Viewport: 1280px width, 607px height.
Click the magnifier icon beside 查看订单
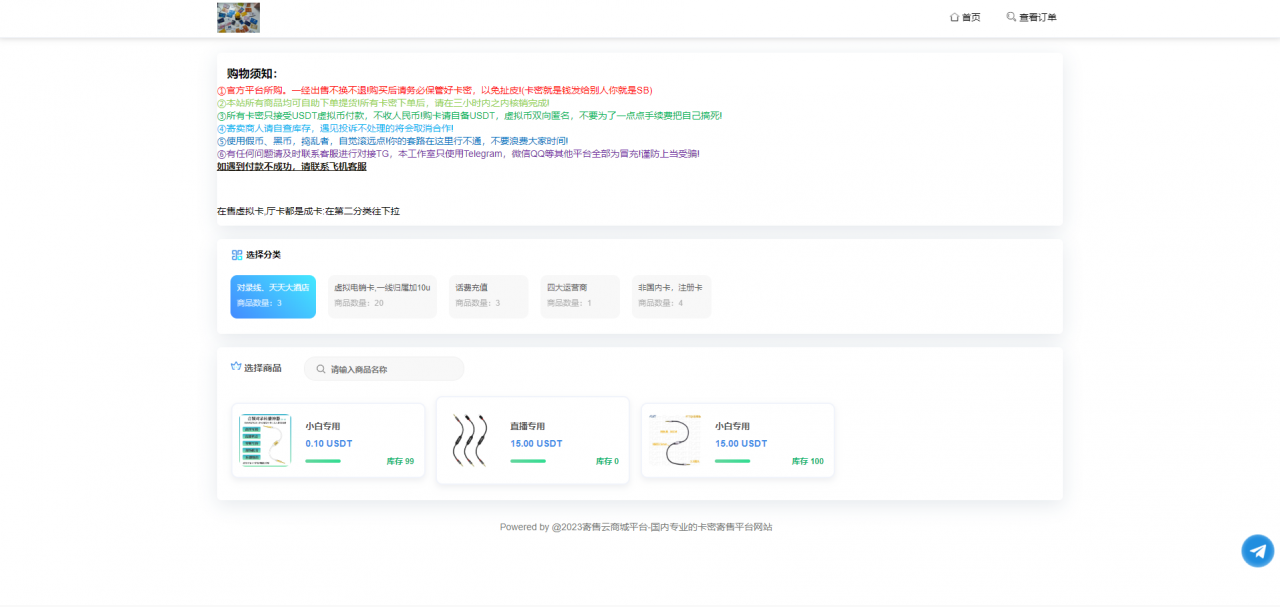pos(1011,17)
